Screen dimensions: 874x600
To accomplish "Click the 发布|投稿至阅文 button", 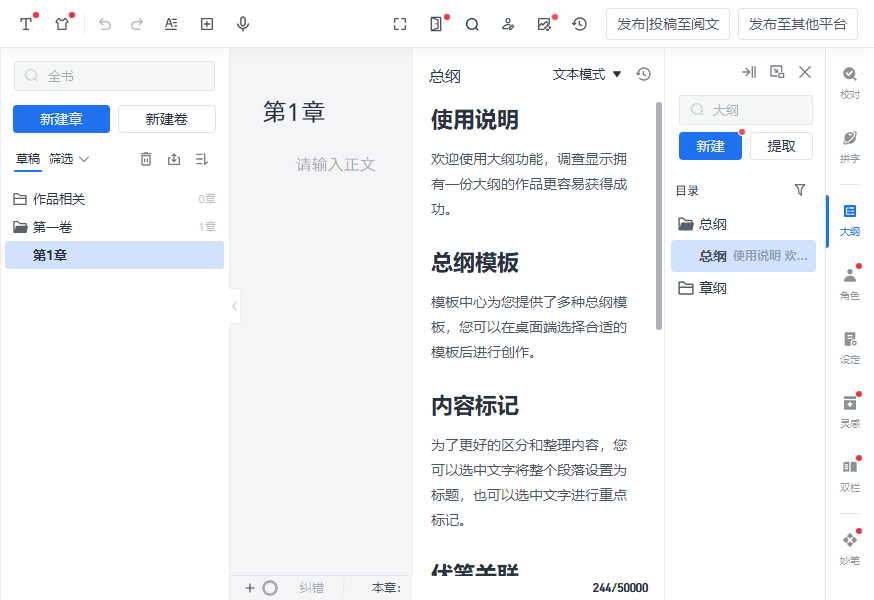I will click(668, 24).
